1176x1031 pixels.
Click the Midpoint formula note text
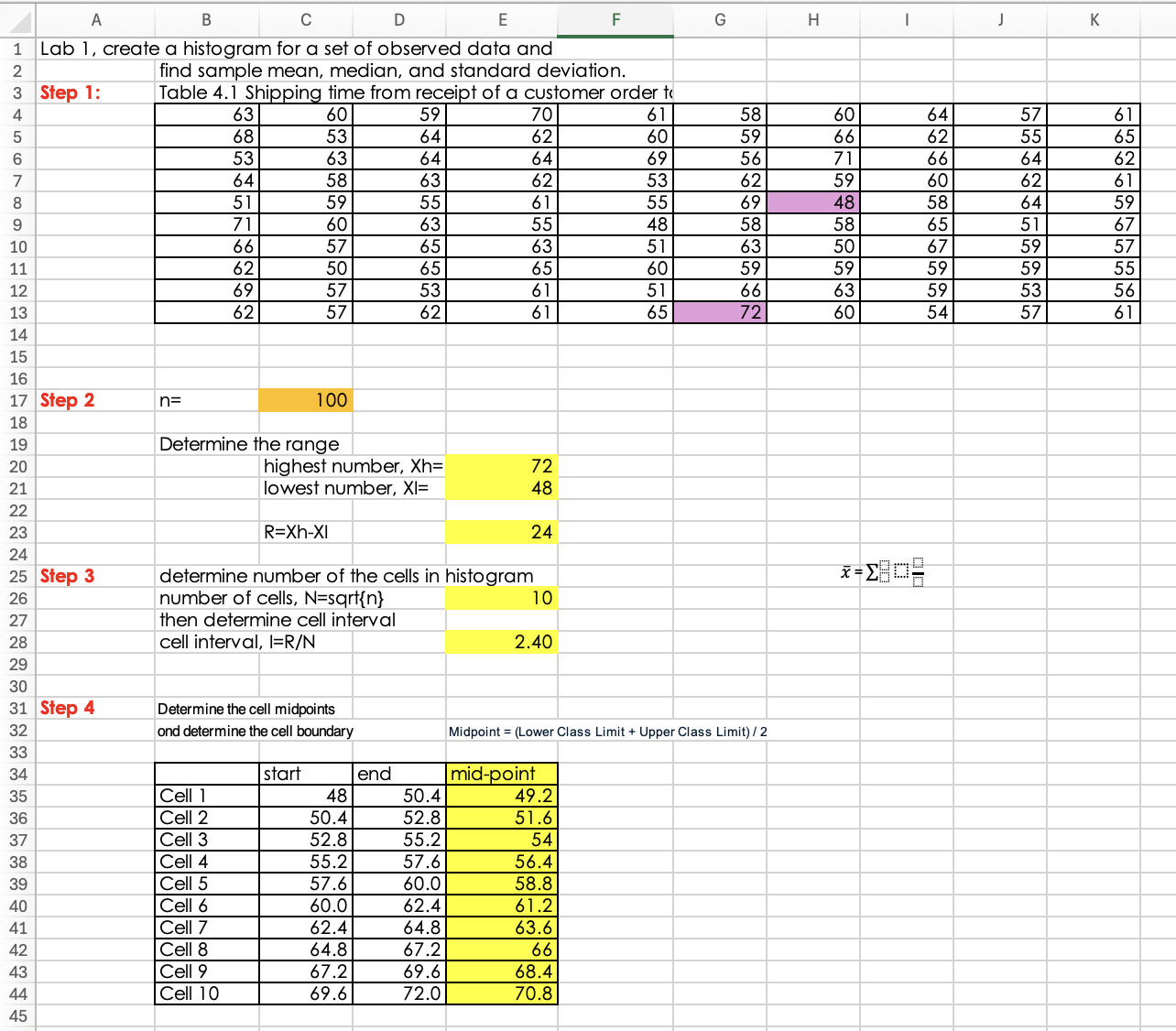[608, 732]
